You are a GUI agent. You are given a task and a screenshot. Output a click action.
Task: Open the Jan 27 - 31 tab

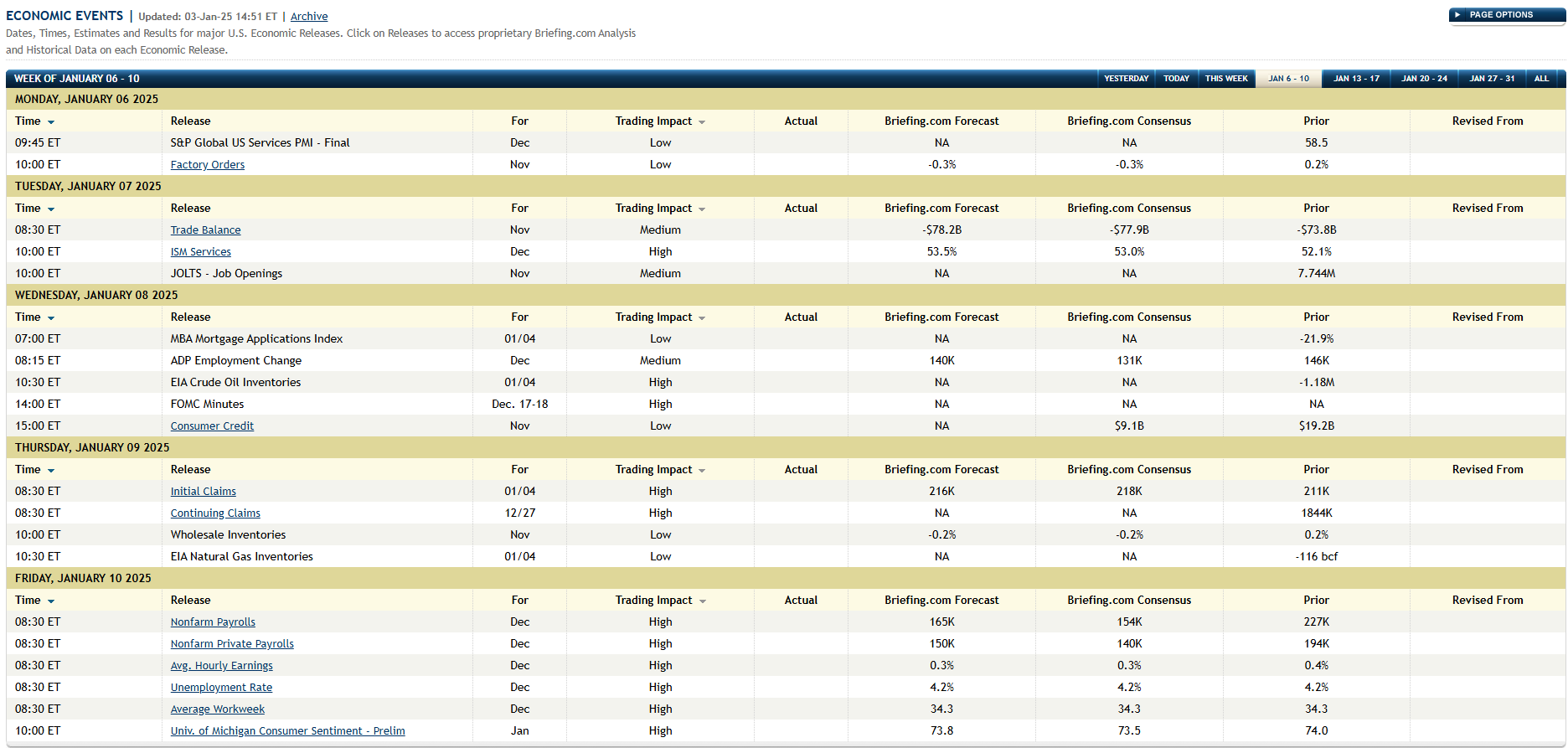tap(1492, 79)
